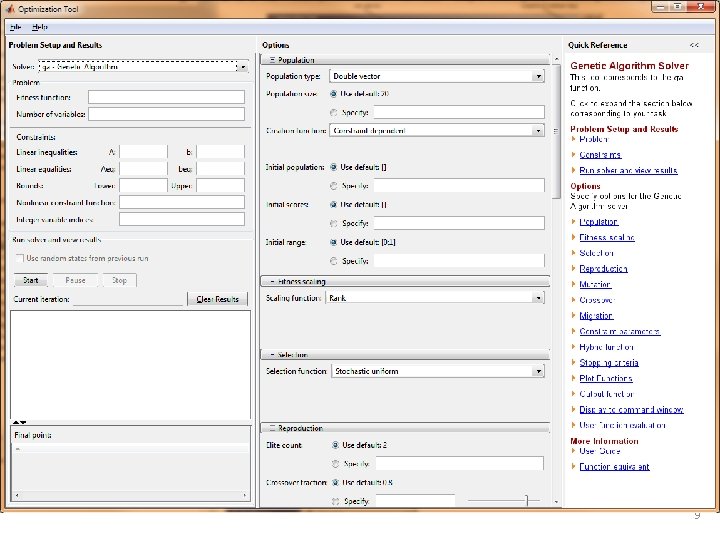Open the Population type dropdown
The width and height of the screenshot is (720, 540).
(x=437, y=76)
